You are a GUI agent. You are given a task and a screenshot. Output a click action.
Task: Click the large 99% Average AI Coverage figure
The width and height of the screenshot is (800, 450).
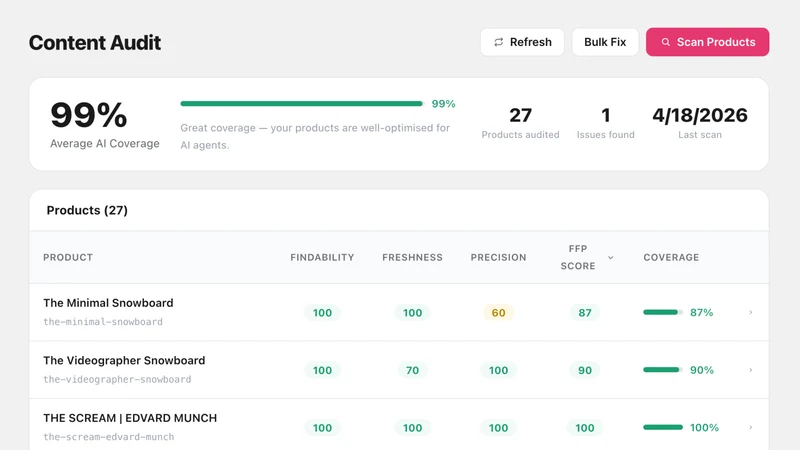click(x=89, y=115)
